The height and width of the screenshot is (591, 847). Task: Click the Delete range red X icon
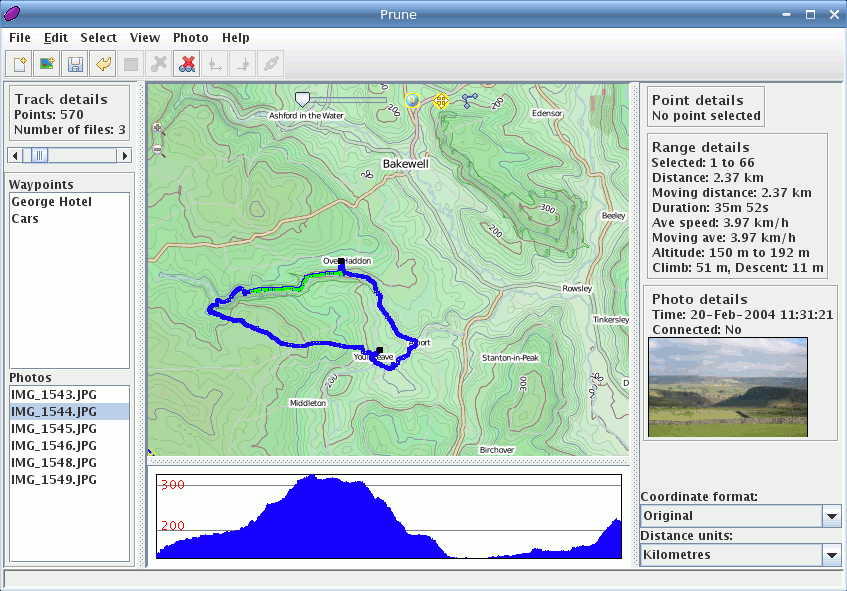click(x=186, y=65)
